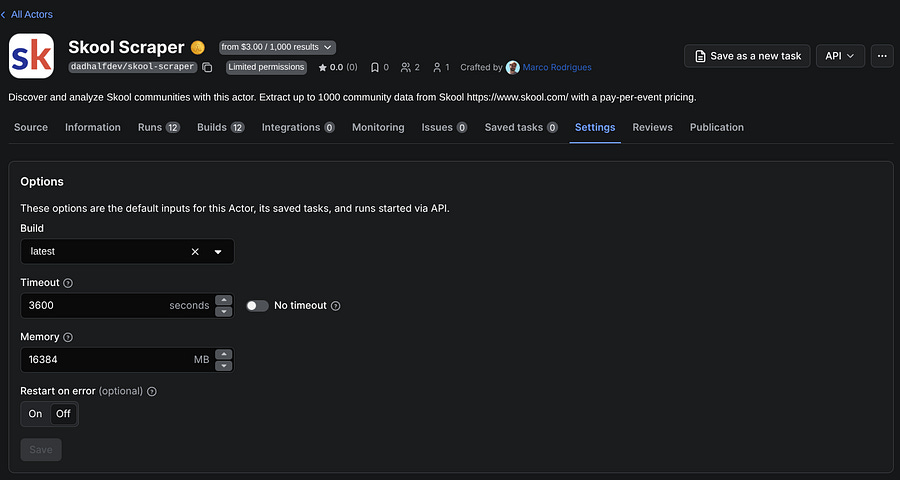Click Save as a new task

[x=747, y=56]
